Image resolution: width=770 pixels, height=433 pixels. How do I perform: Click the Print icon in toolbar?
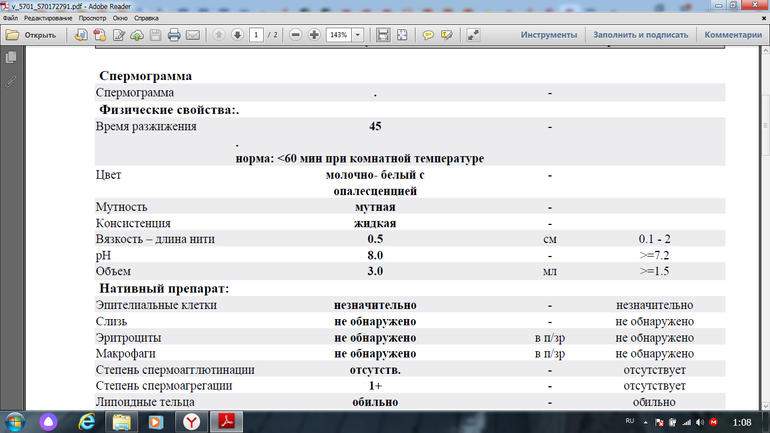173,34
